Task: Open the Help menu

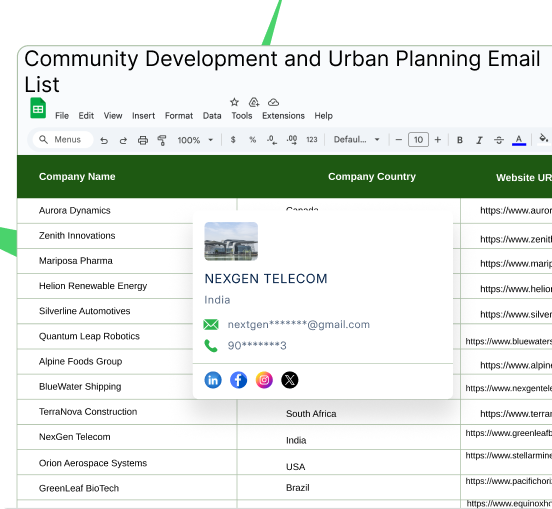Action: [324, 116]
